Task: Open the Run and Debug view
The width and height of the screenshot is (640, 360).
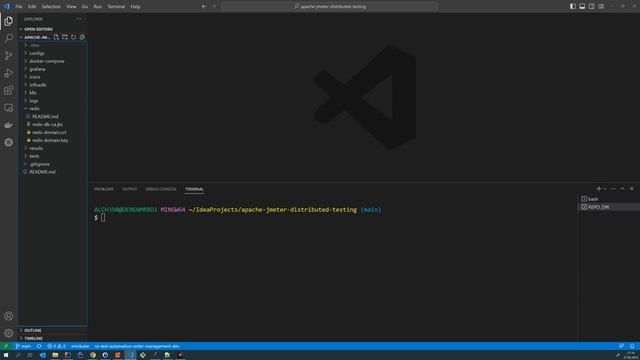Action: pyautogui.click(x=9, y=73)
